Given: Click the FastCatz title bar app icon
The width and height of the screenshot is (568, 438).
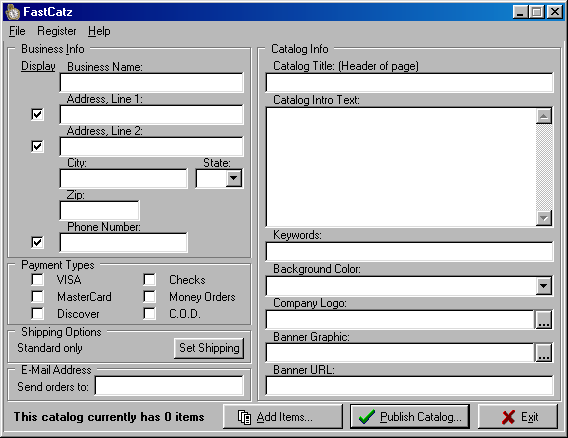Looking at the screenshot, I should pyautogui.click(x=13, y=12).
